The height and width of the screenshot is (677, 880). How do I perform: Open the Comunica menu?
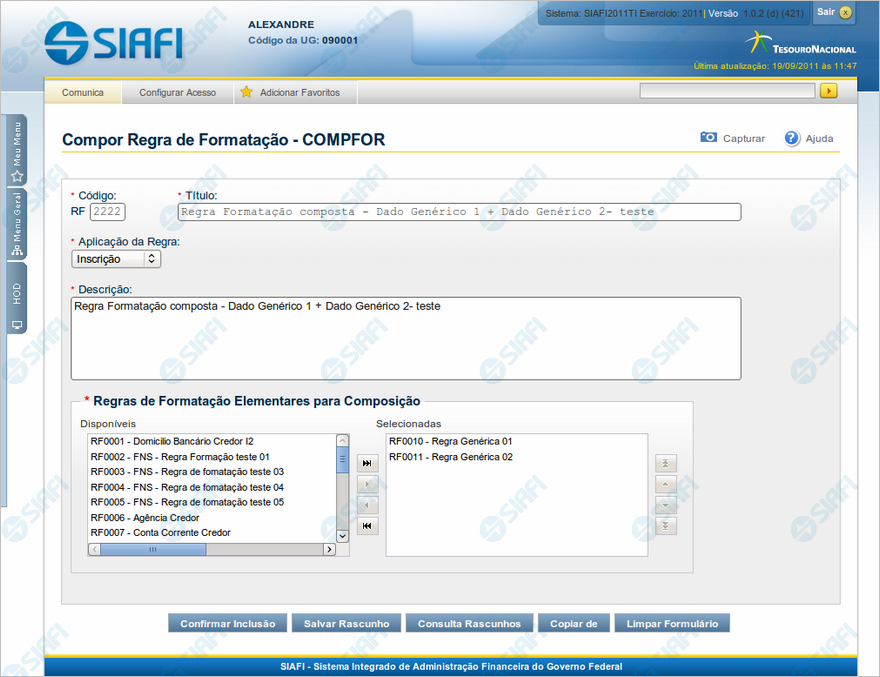tap(83, 92)
